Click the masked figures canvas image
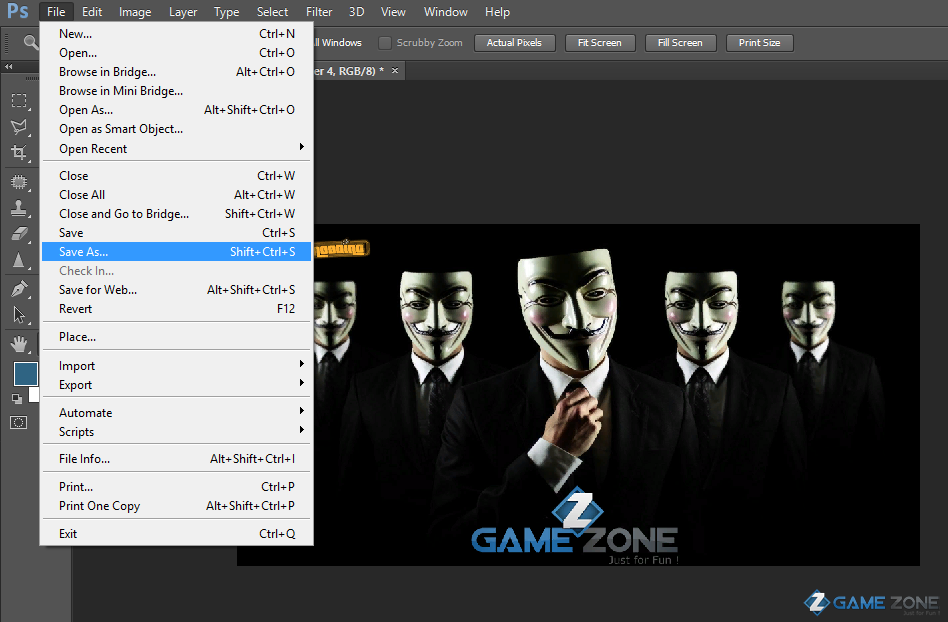This screenshot has height=622, width=948. [615, 395]
